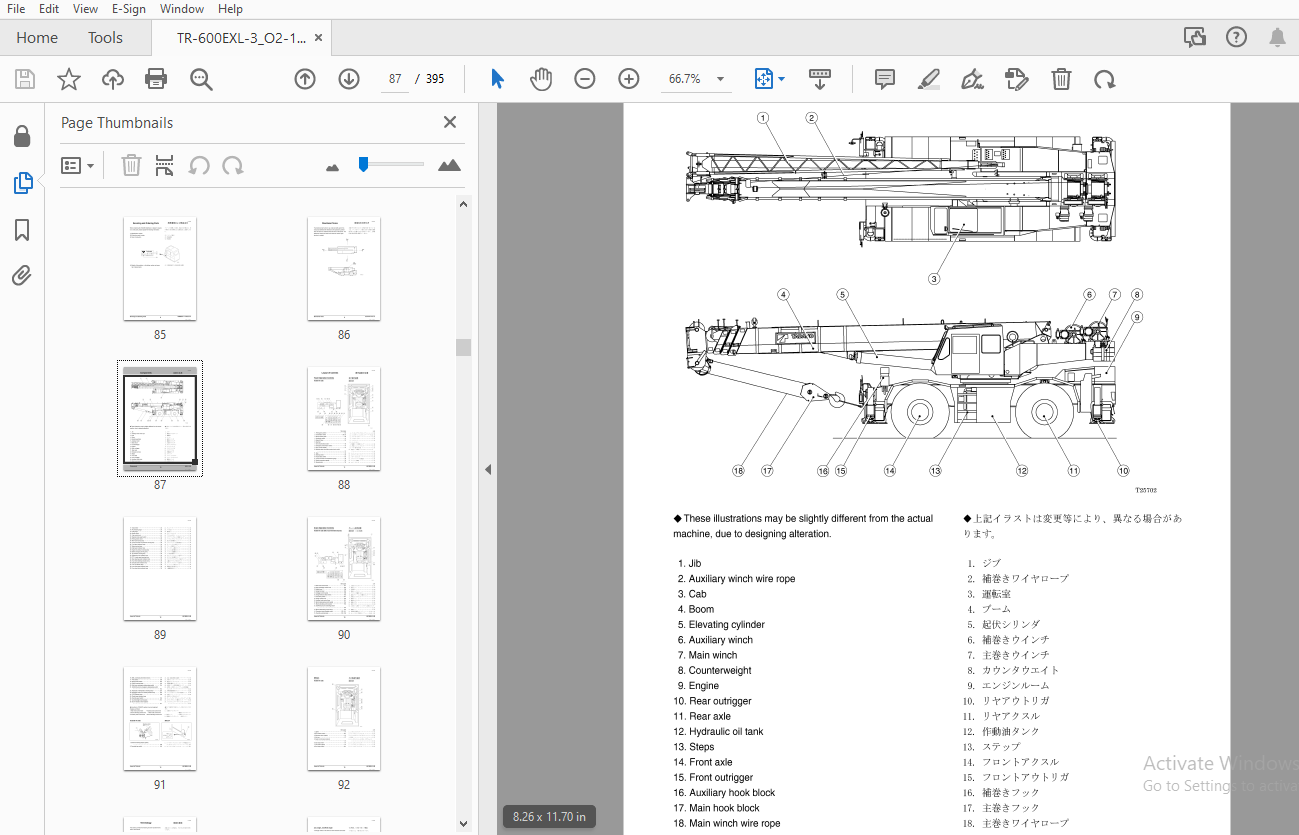Click the edit PDF stamp icon
The width and height of the screenshot is (1299, 835).
tap(1017, 79)
